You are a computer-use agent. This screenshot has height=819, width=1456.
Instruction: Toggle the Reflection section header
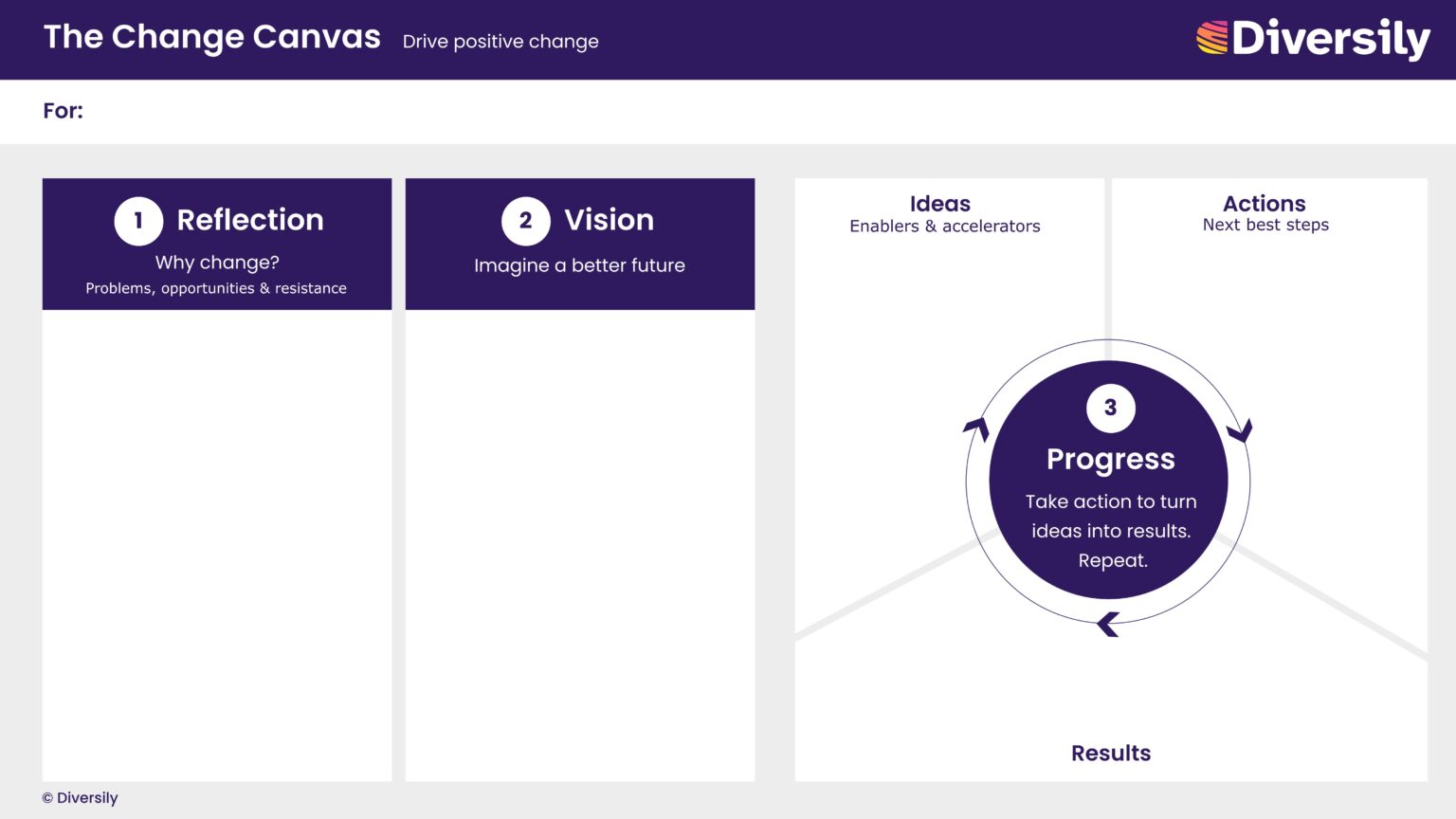[x=216, y=243]
